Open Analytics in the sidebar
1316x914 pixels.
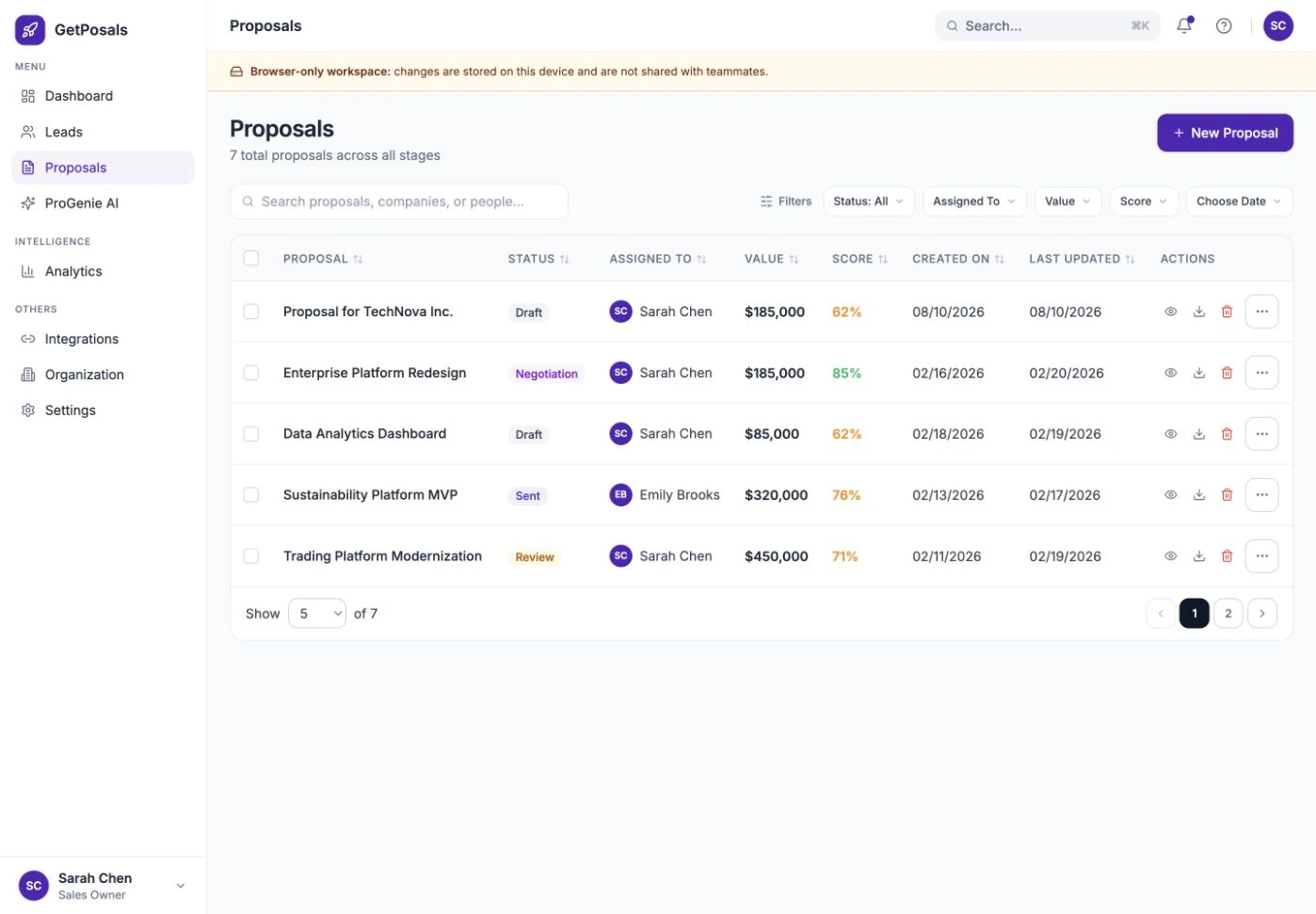[103, 271]
